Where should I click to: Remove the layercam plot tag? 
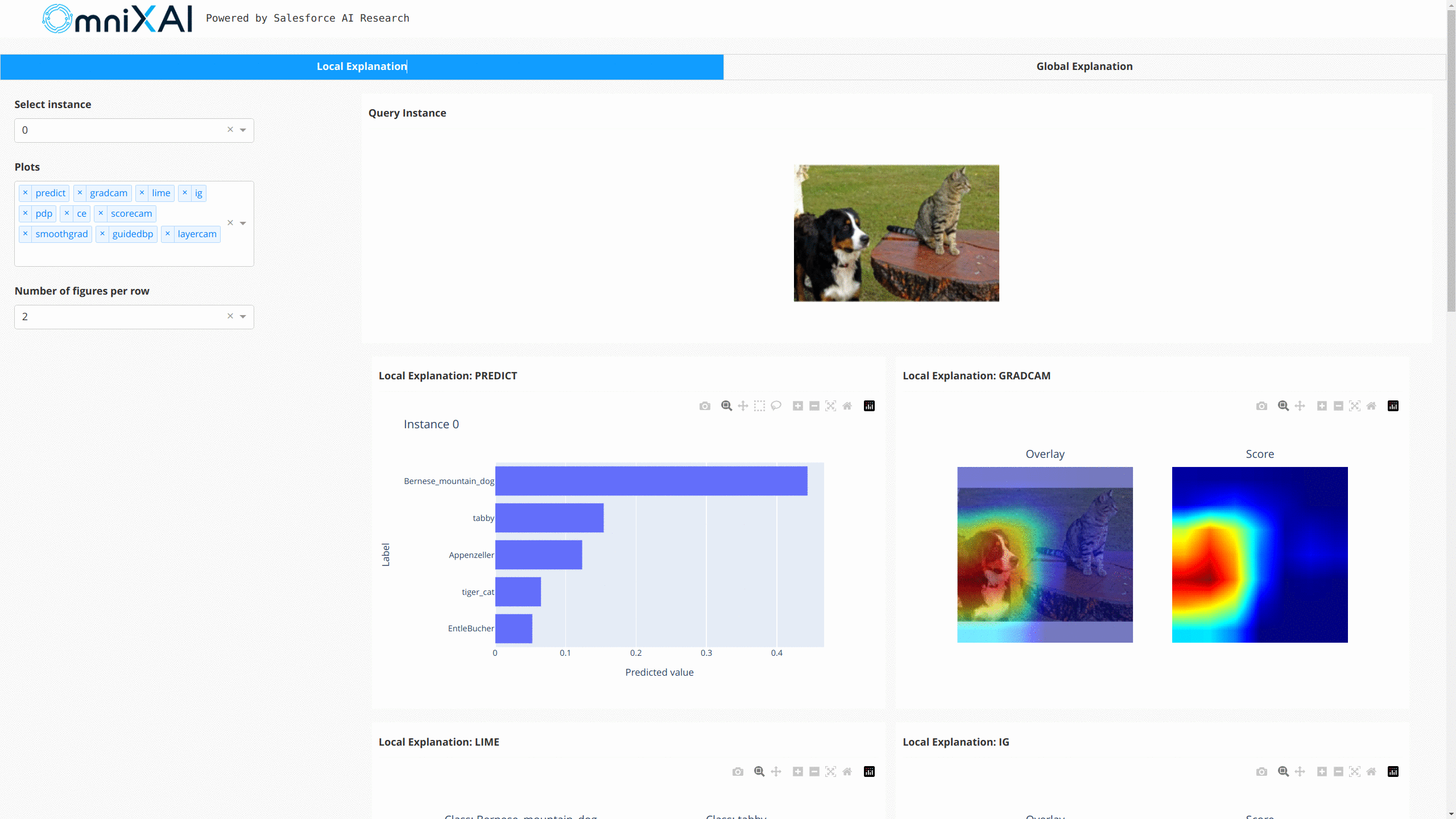point(168,234)
